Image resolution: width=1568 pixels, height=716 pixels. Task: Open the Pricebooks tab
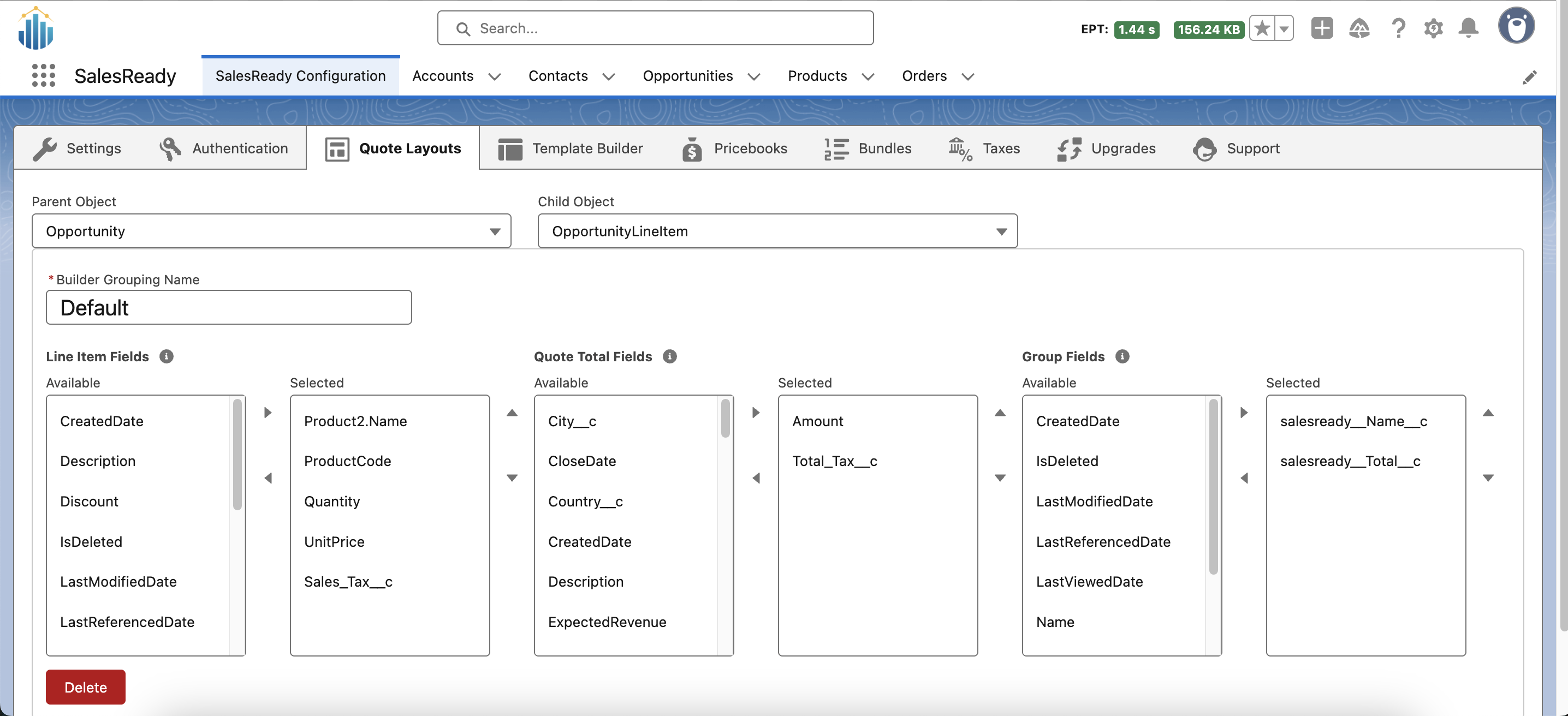pyautogui.click(x=735, y=148)
